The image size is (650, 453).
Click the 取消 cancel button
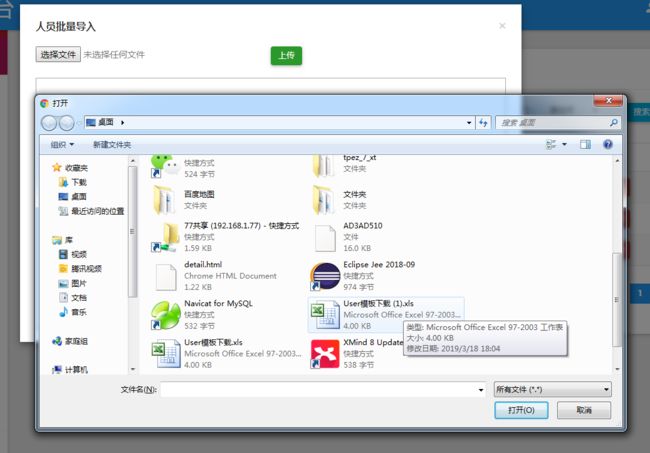point(584,410)
